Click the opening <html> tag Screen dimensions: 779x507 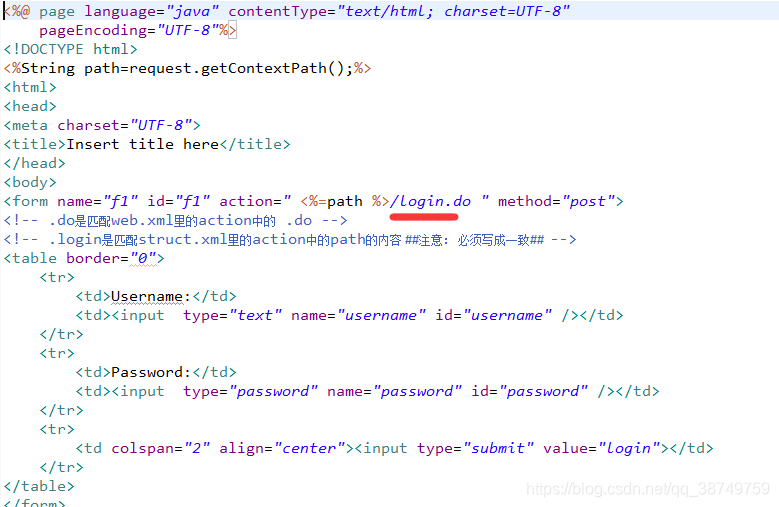tap(30, 87)
